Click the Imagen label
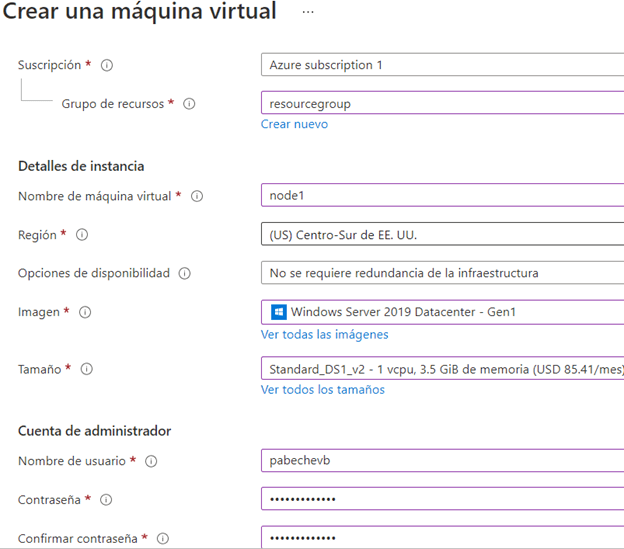The width and height of the screenshot is (624, 549). coord(39,312)
